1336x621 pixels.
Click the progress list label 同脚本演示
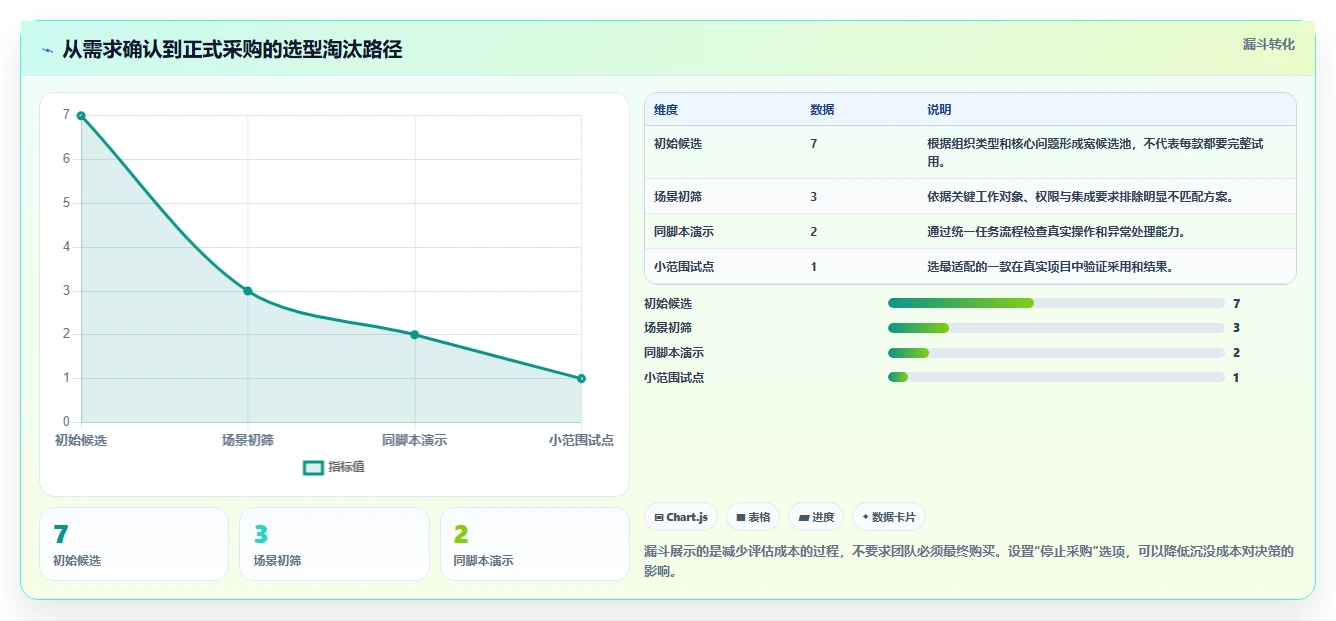pyautogui.click(x=674, y=353)
